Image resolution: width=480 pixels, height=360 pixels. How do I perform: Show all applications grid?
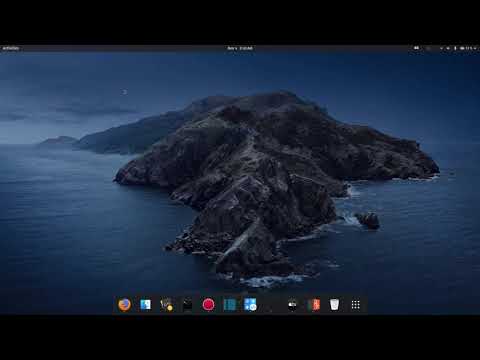pyautogui.click(x=355, y=305)
